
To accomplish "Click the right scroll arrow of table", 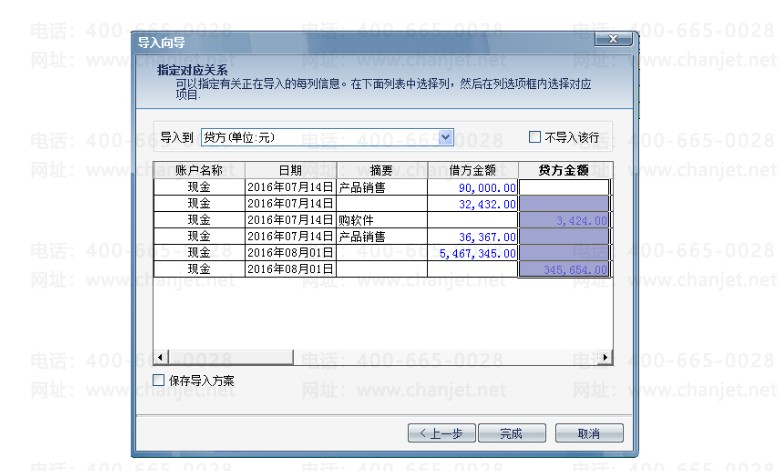I will click(605, 357).
